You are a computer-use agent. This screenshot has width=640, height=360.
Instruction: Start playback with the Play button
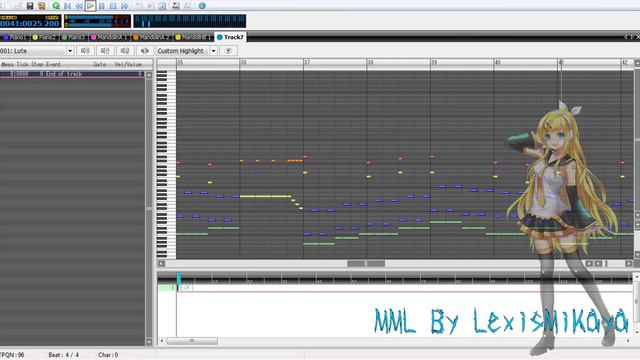pos(90,6)
